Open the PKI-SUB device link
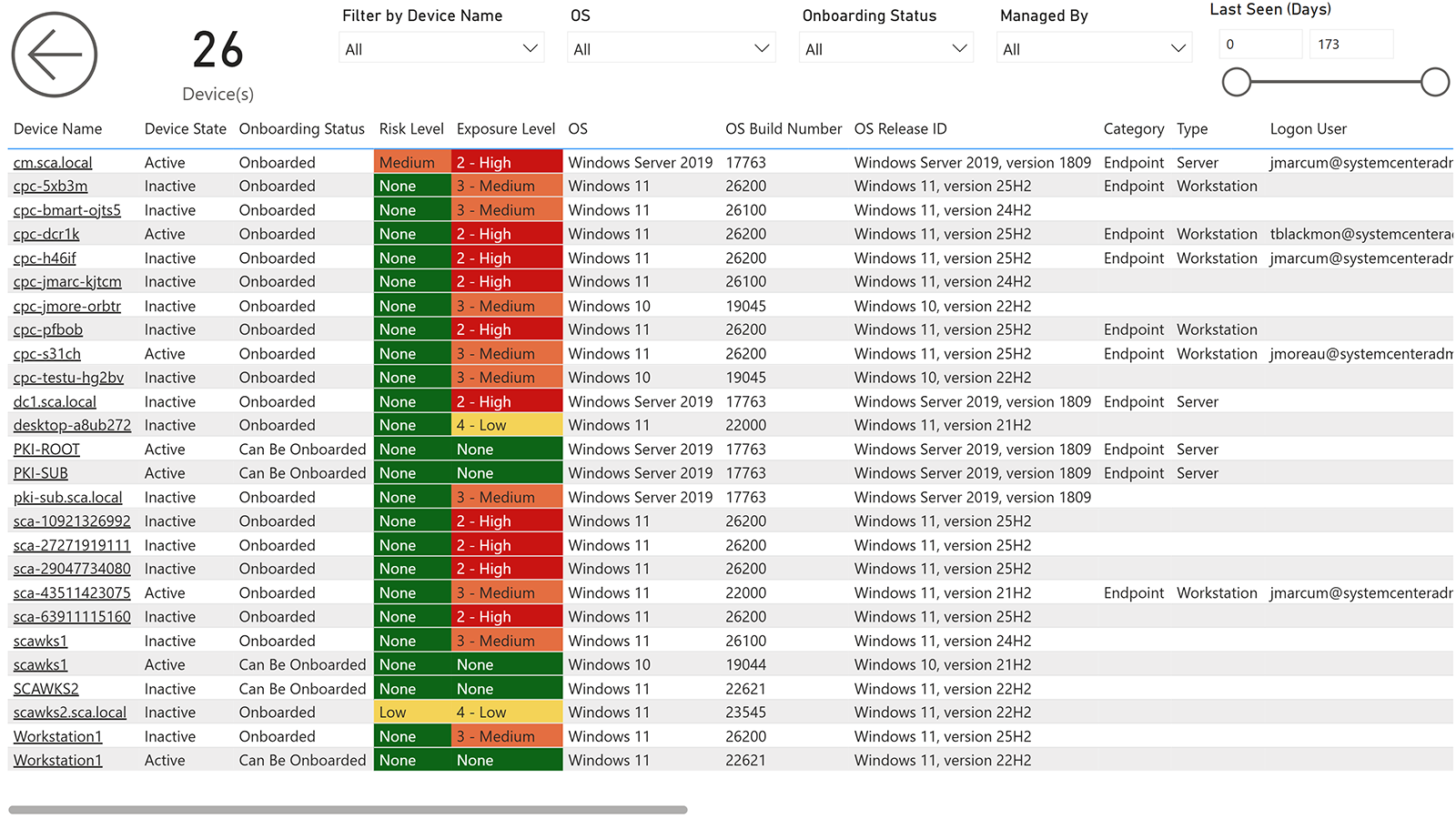 [41, 473]
